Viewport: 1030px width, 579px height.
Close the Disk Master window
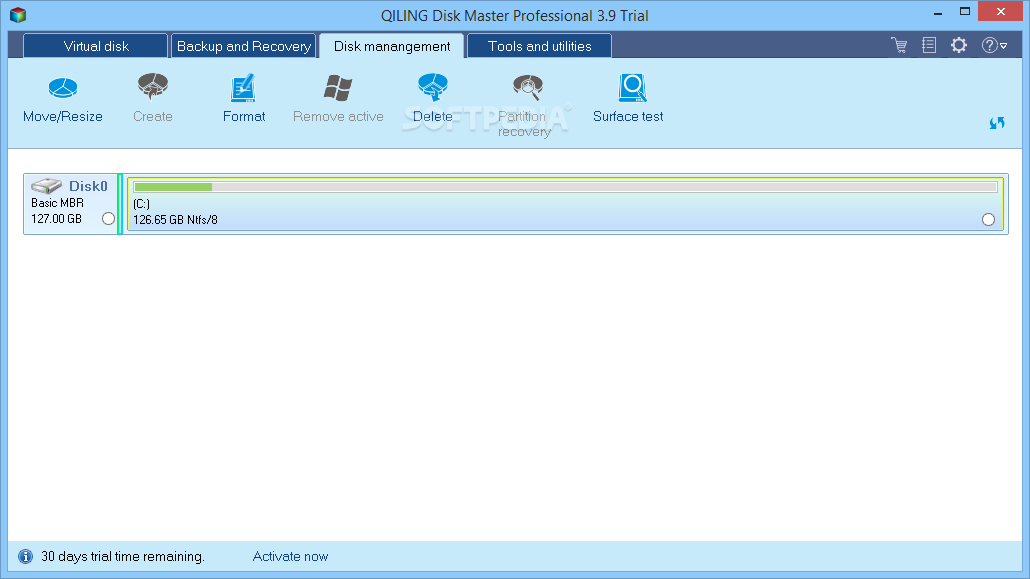1000,12
